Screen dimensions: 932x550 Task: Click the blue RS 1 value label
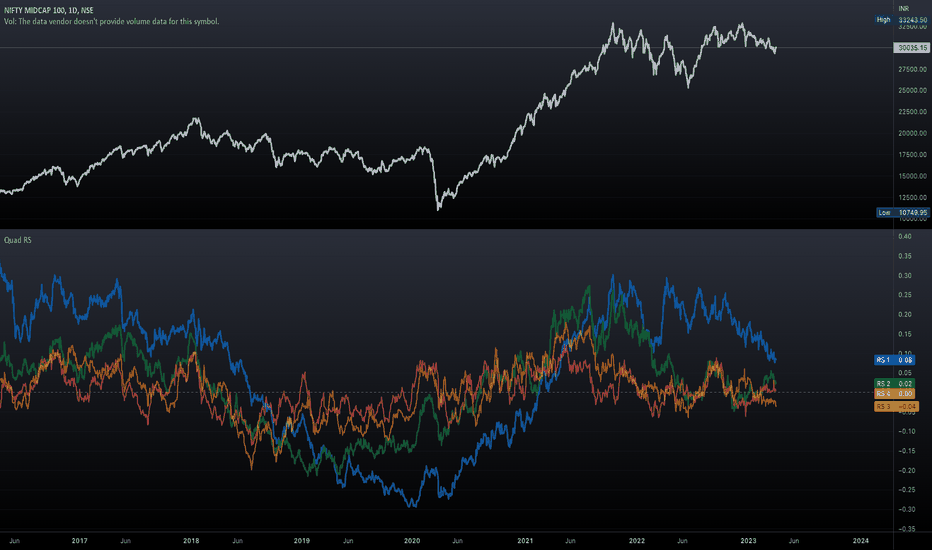894,360
